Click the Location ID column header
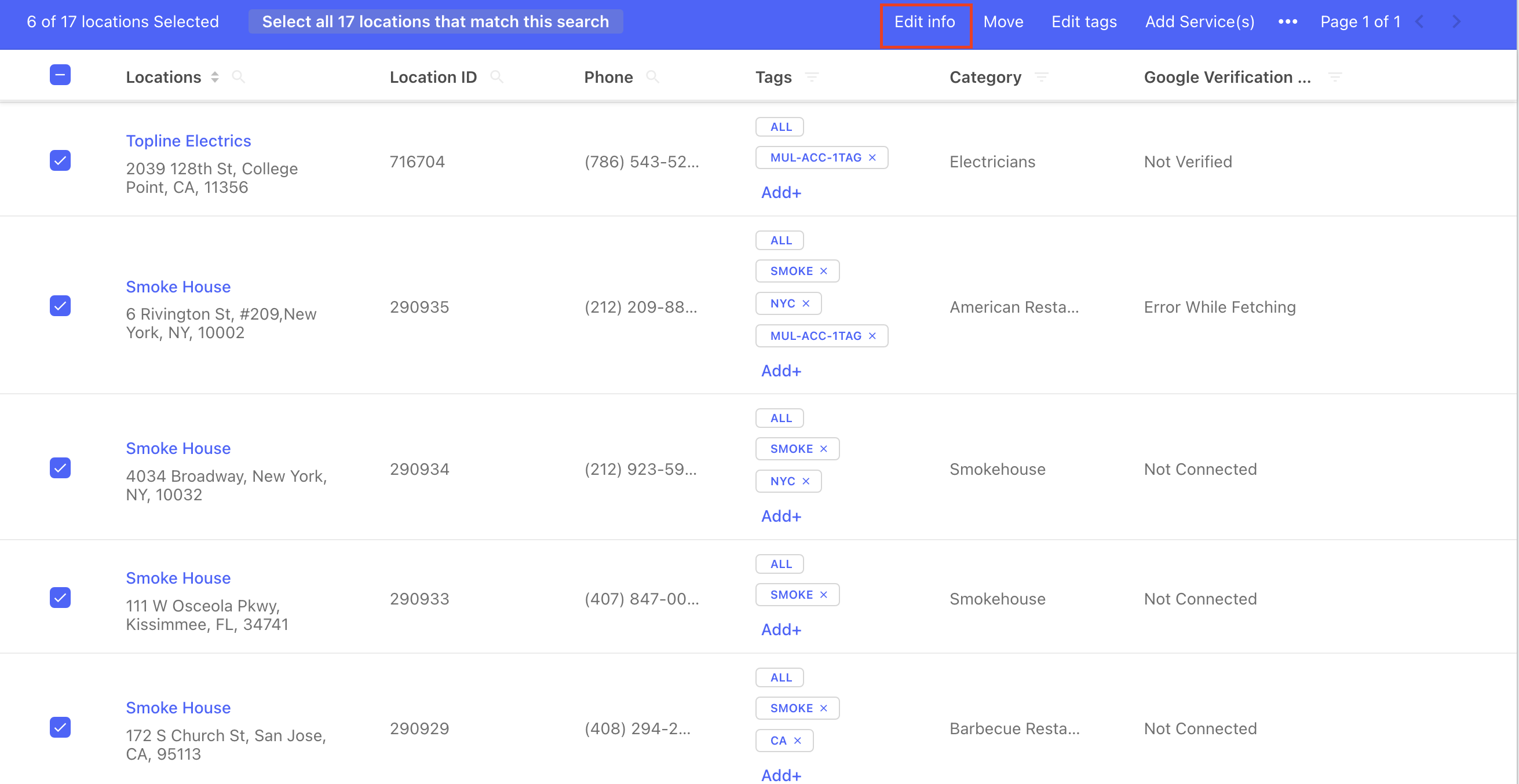The height and width of the screenshot is (784, 1519). 433,77
